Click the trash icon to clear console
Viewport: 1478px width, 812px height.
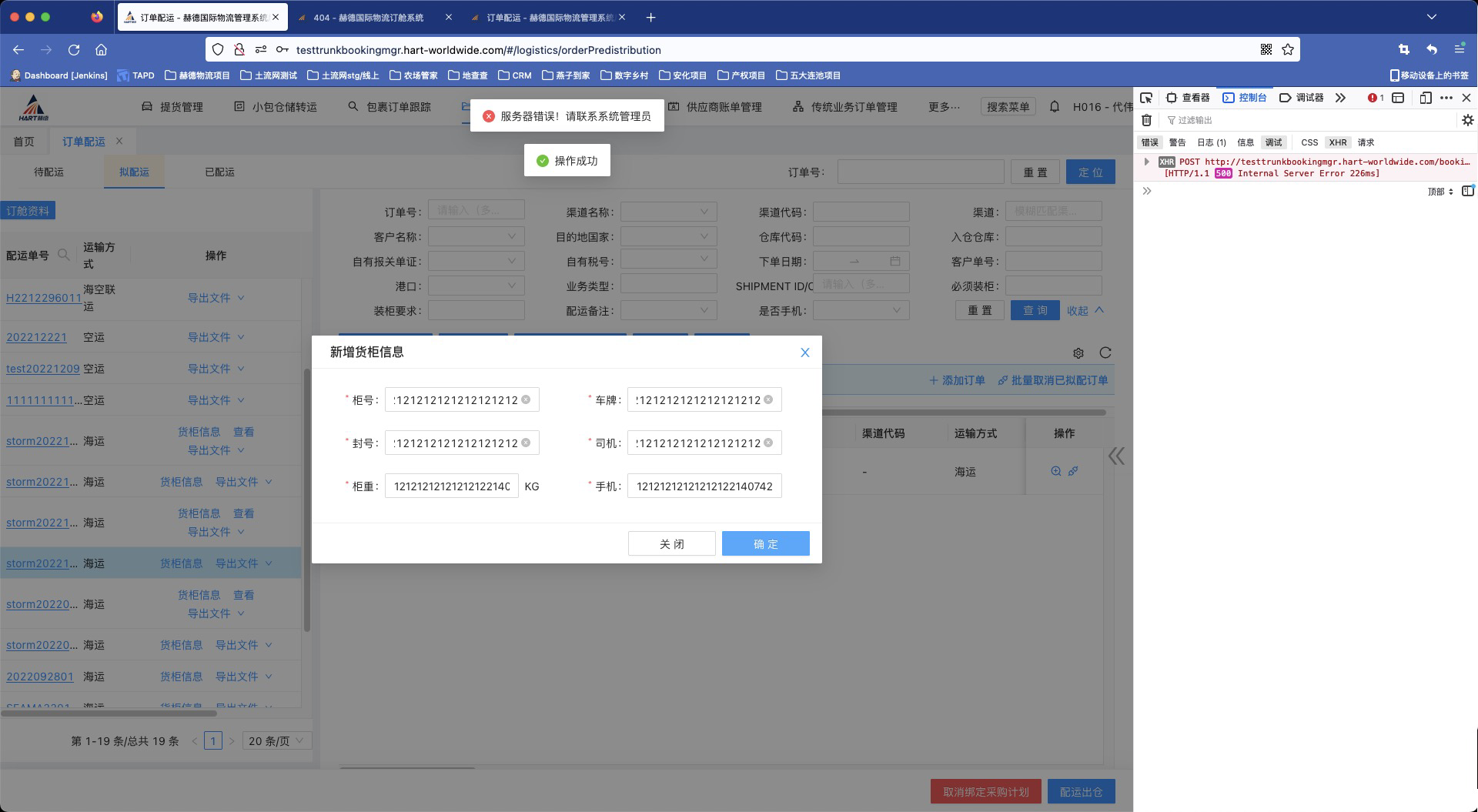tap(1146, 120)
